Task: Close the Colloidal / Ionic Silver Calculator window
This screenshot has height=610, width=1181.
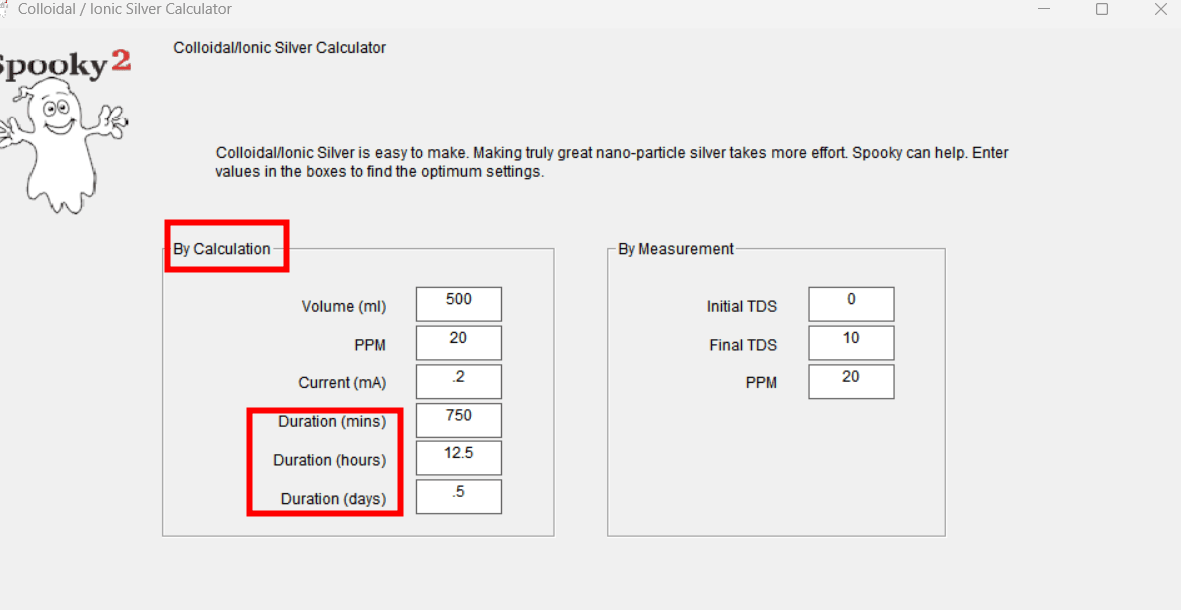Action: [x=1160, y=9]
